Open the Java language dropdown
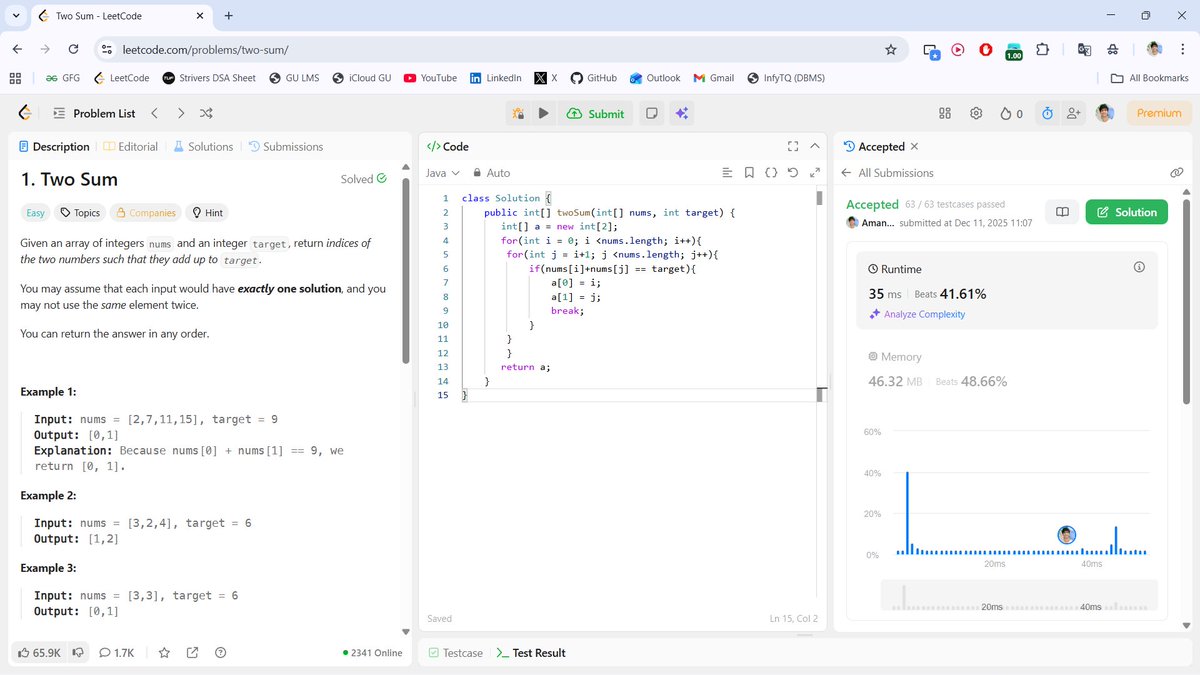Image resolution: width=1200 pixels, height=675 pixels. tap(441, 172)
